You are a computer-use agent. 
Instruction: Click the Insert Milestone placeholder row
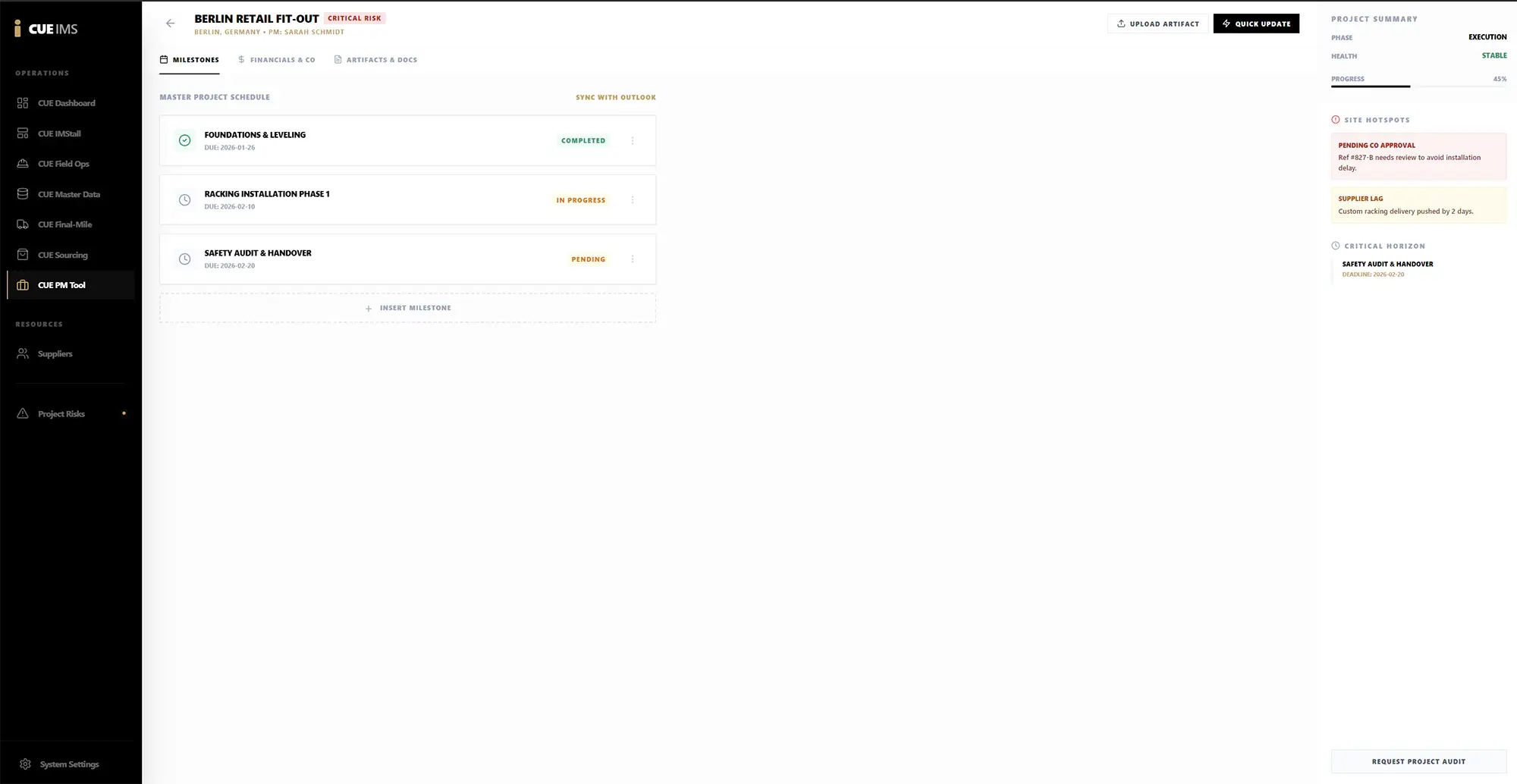coord(407,308)
